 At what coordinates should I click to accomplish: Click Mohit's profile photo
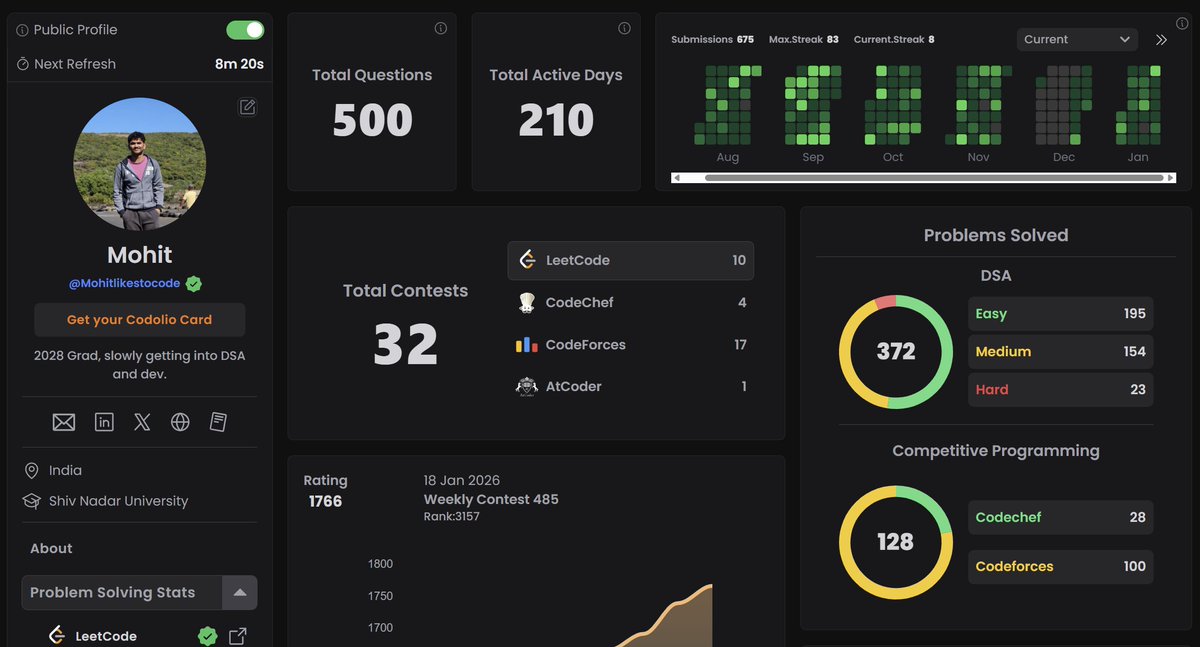(140, 165)
